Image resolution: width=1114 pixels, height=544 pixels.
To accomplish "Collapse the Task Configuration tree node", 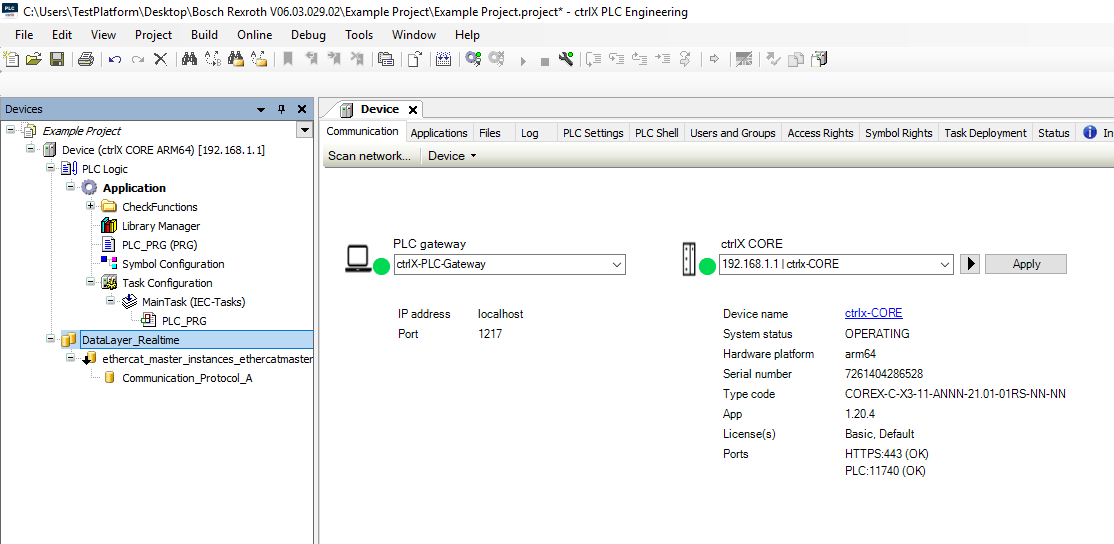I will [x=91, y=283].
